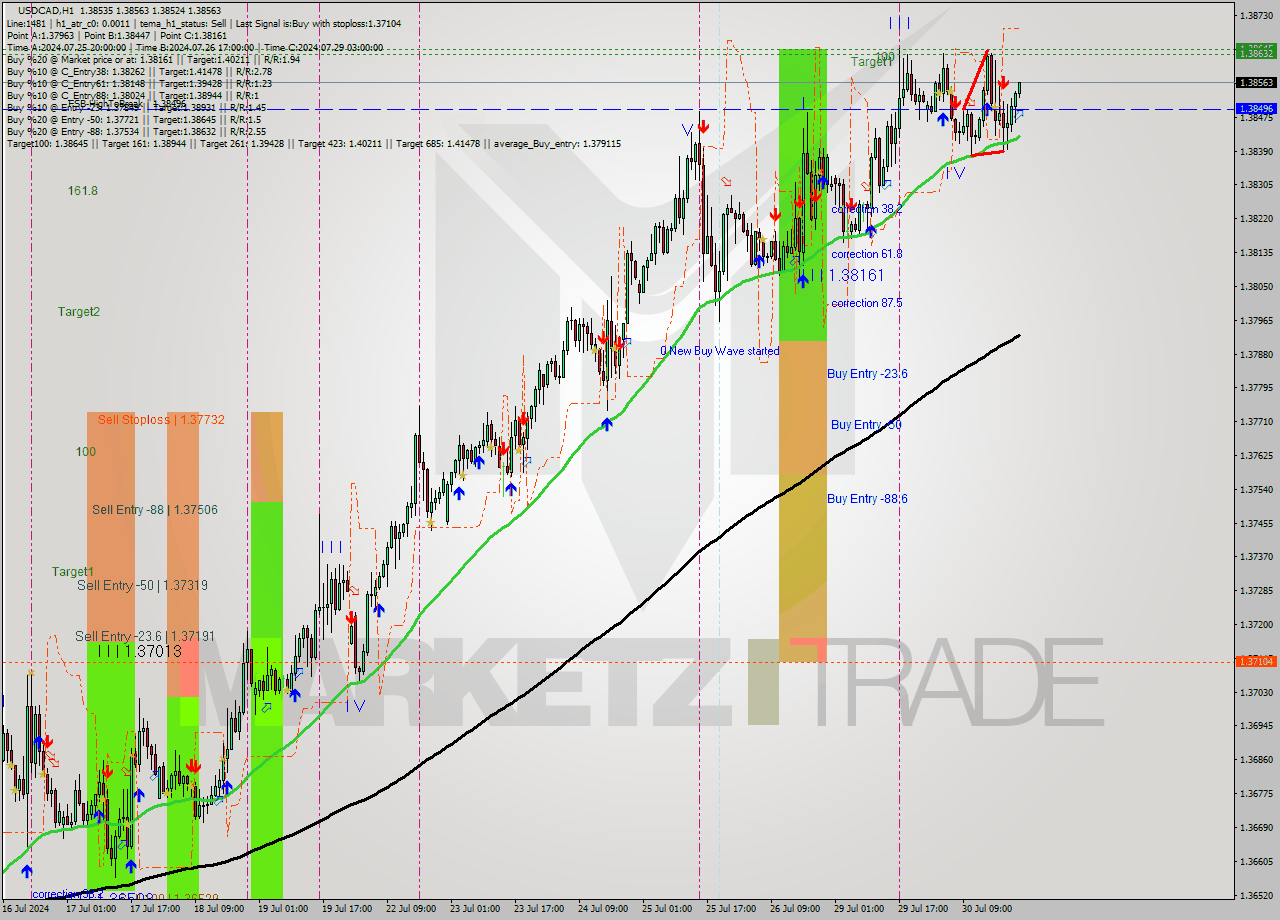Screen dimensions: 1280x920
Task: Click the orange 1.37104 stoploss price tag
Action: point(1256,661)
